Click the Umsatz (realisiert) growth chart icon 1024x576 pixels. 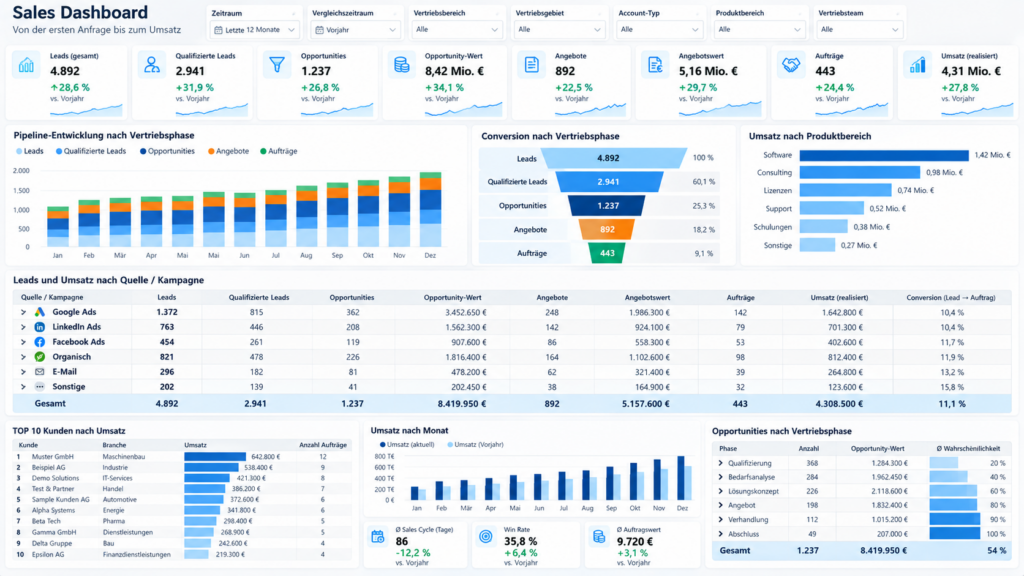[x=918, y=65]
